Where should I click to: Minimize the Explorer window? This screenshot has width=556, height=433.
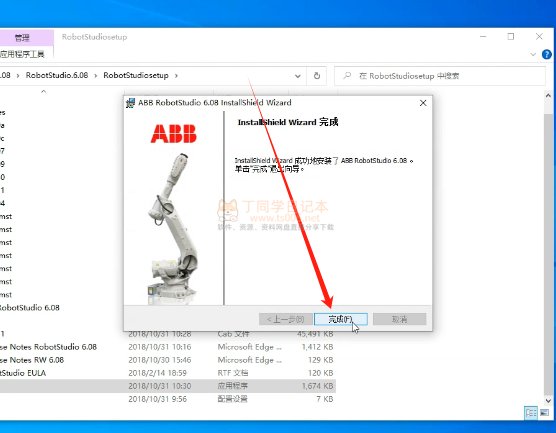click(x=483, y=37)
